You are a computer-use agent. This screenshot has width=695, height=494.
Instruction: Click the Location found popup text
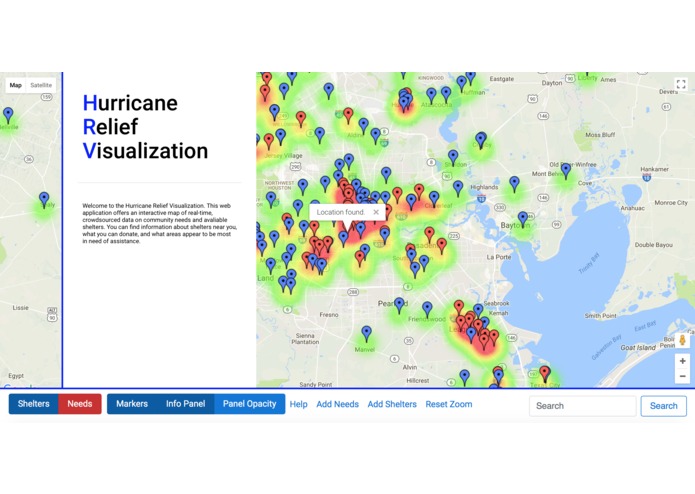pyautogui.click(x=340, y=212)
